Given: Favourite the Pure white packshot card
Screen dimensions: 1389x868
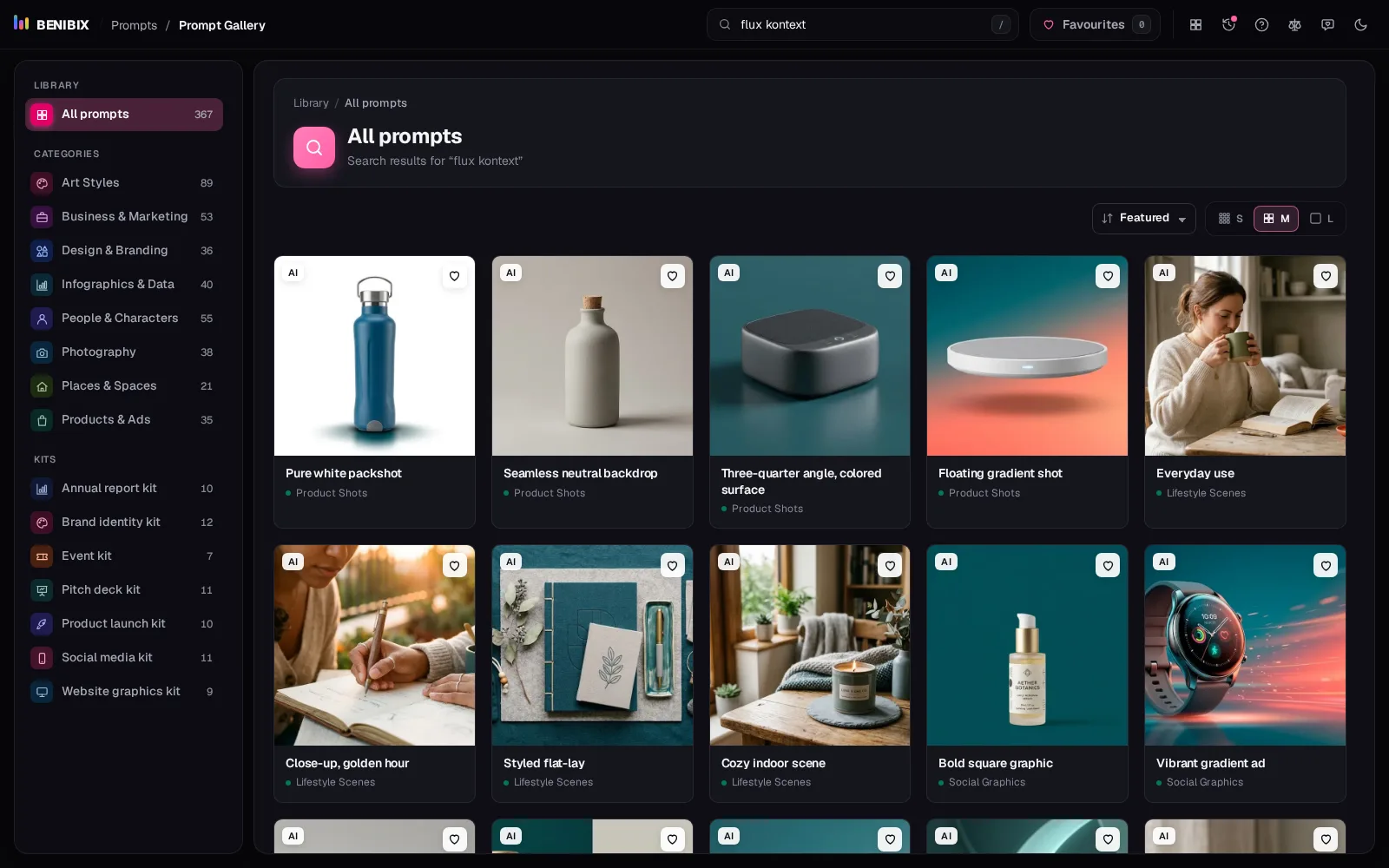Looking at the screenshot, I should [x=454, y=276].
